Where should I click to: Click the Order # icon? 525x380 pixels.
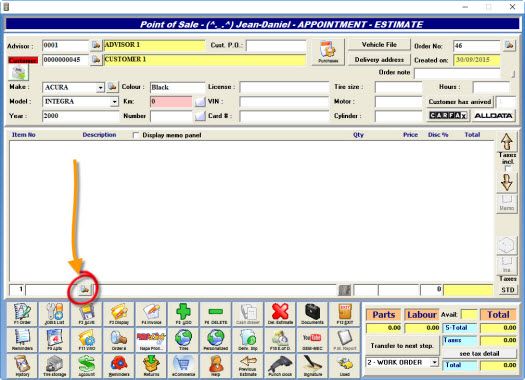tap(119, 340)
